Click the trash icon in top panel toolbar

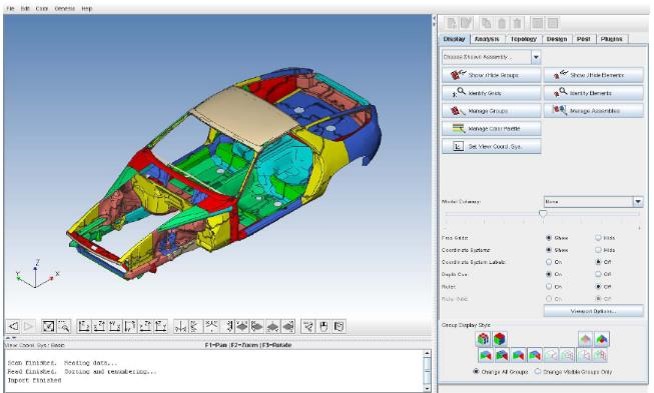pyautogui.click(x=518, y=23)
